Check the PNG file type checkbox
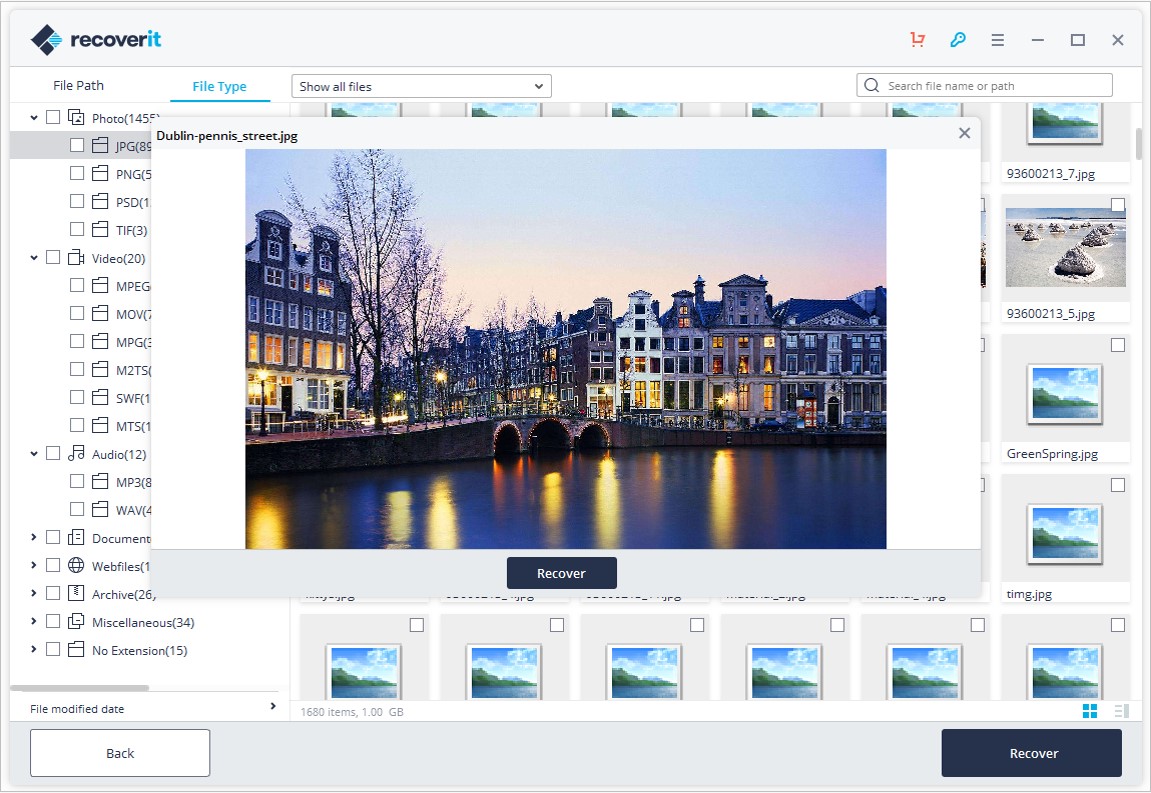The width and height of the screenshot is (1151, 793). 77,173
